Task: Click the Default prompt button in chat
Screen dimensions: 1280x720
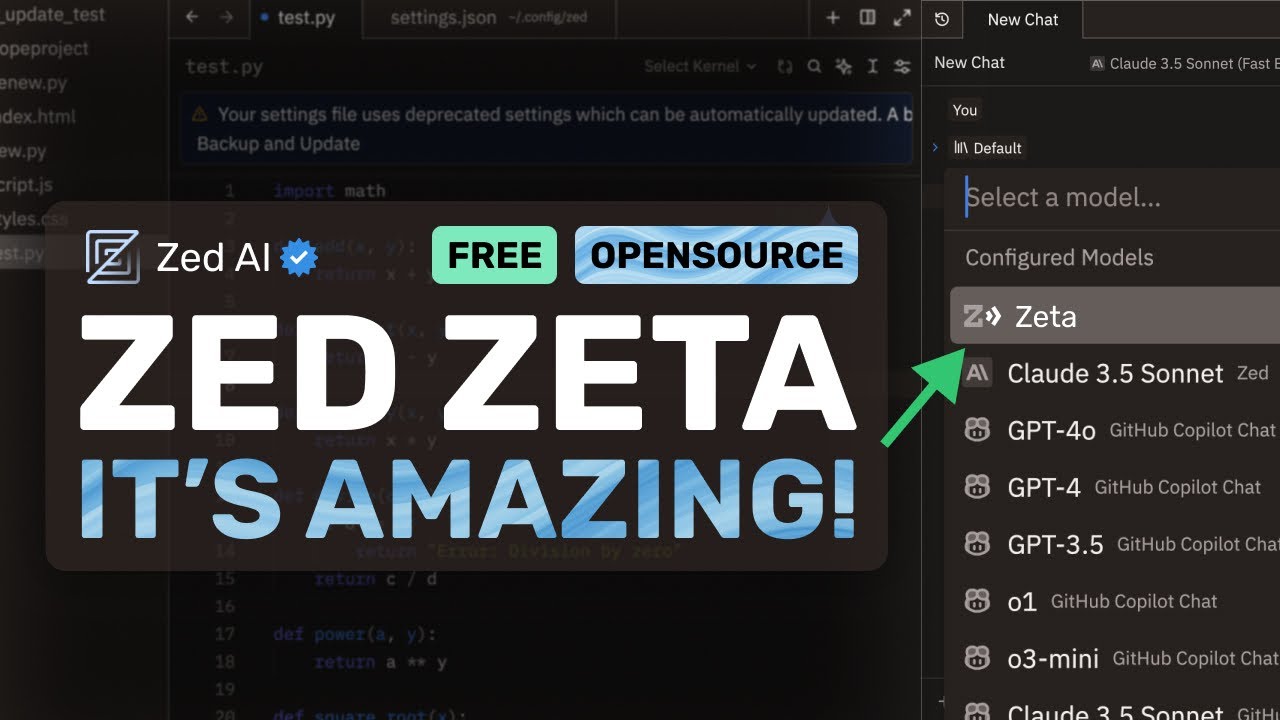Action: (x=987, y=148)
